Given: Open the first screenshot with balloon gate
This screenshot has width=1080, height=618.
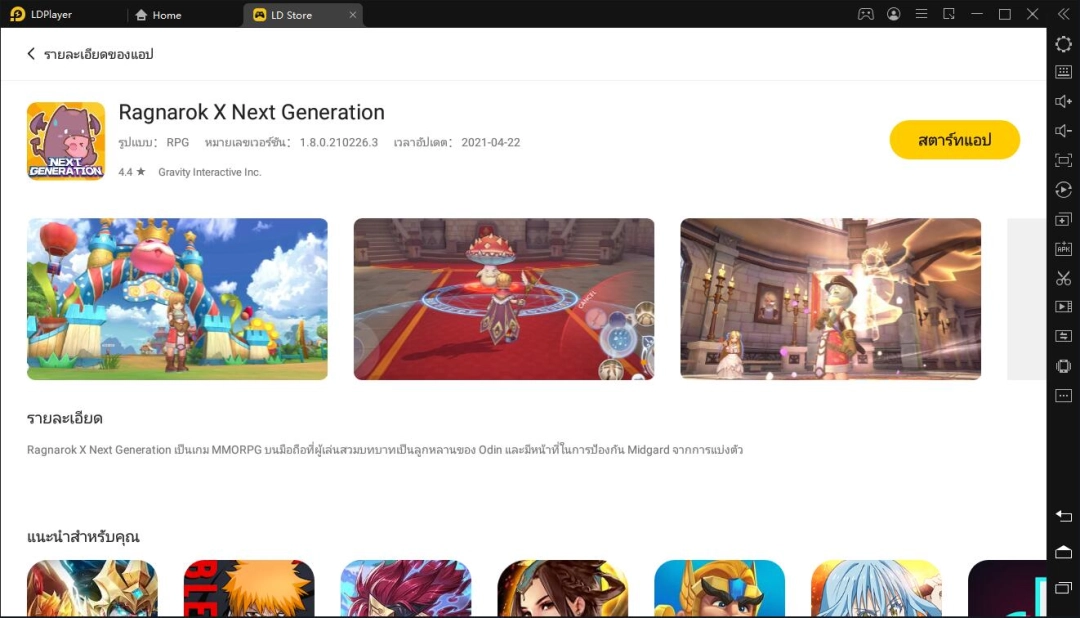Looking at the screenshot, I should click(x=178, y=299).
